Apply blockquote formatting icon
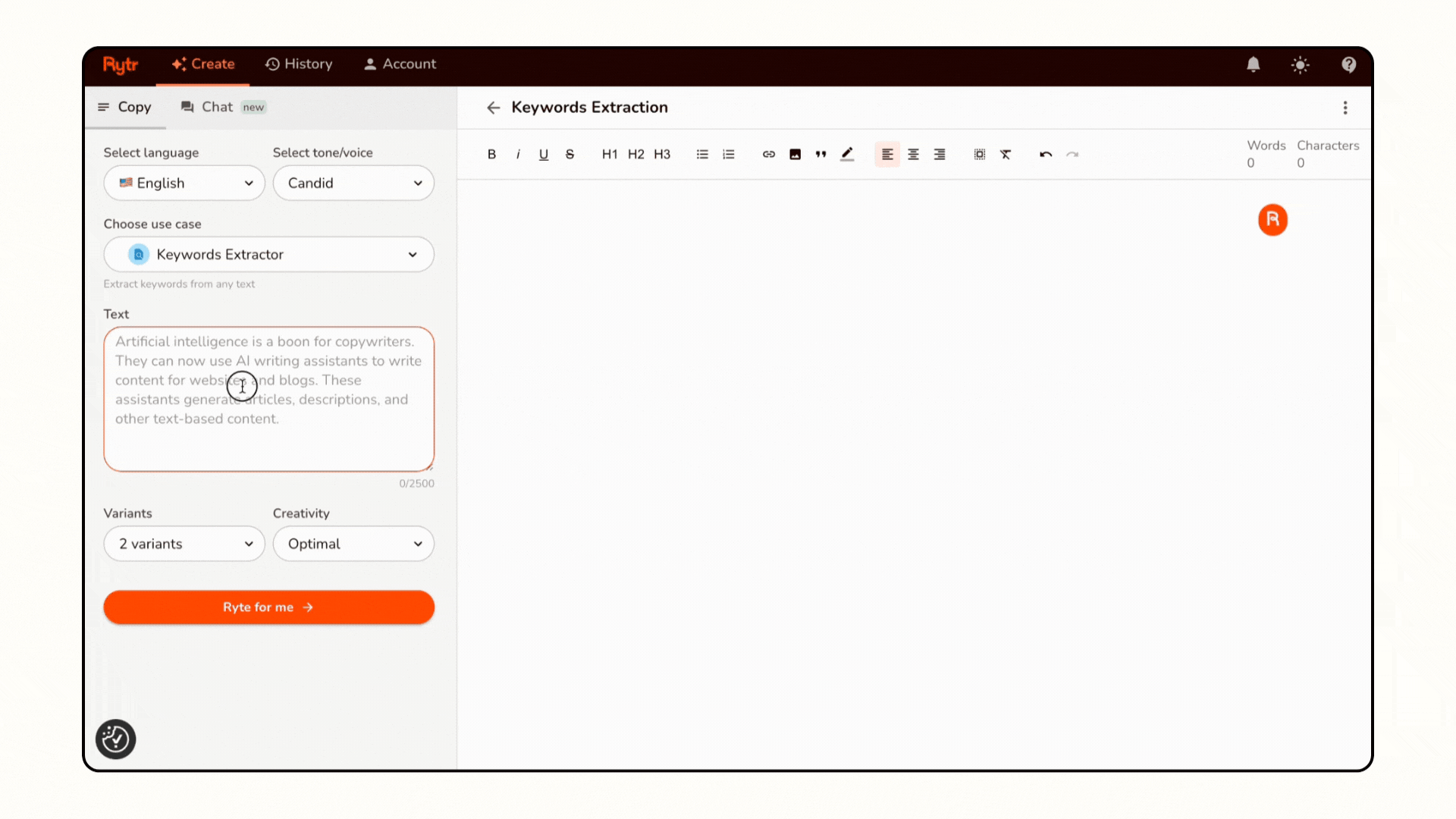The width and height of the screenshot is (1456, 819). pos(821,154)
